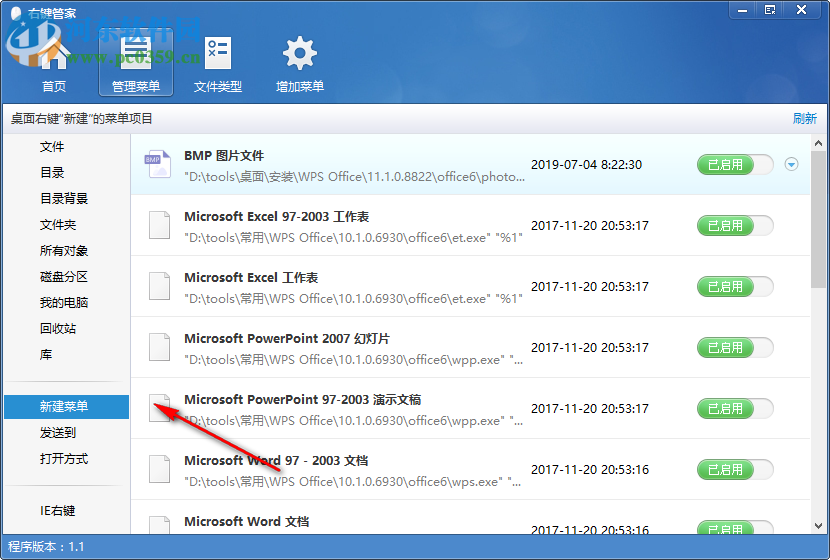Image resolution: width=830 pixels, height=560 pixels.
Task: Open 打开方式 sidebar item
Action: pyautogui.click(x=64, y=458)
